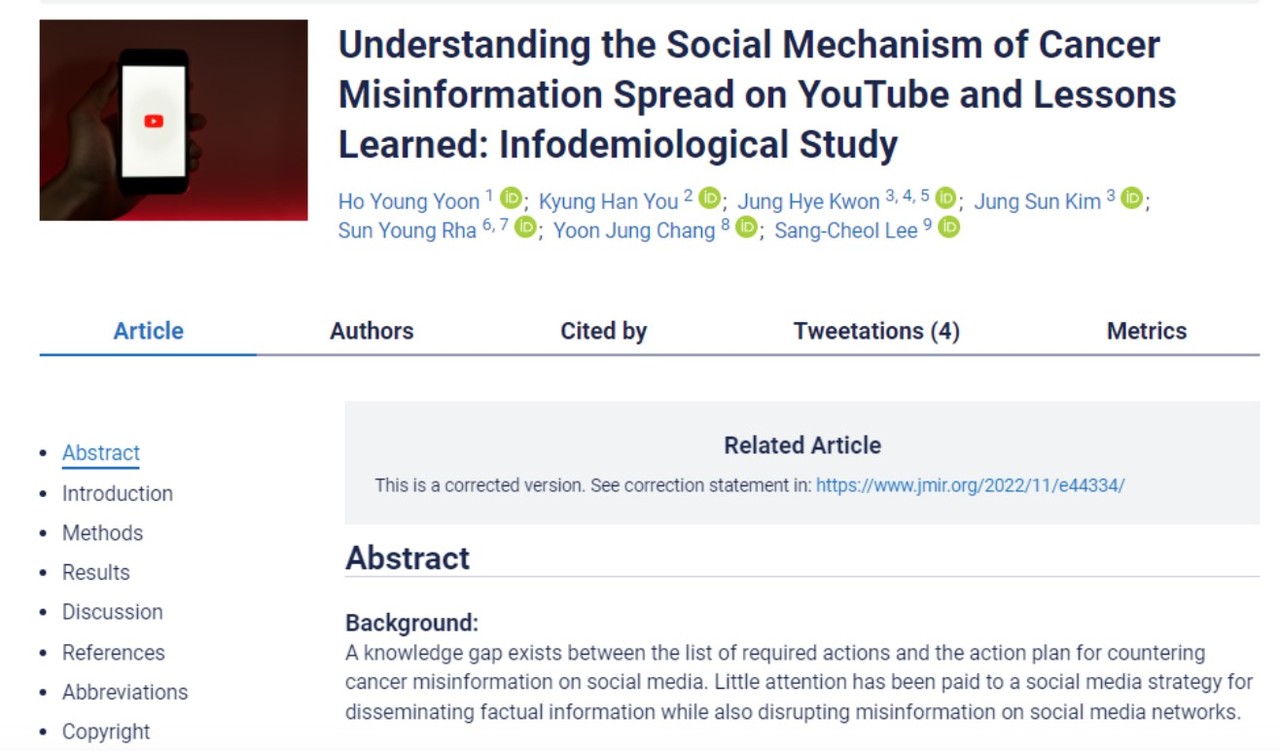1280x751 pixels.
Task: Open the Cited by tab
Action: (603, 332)
